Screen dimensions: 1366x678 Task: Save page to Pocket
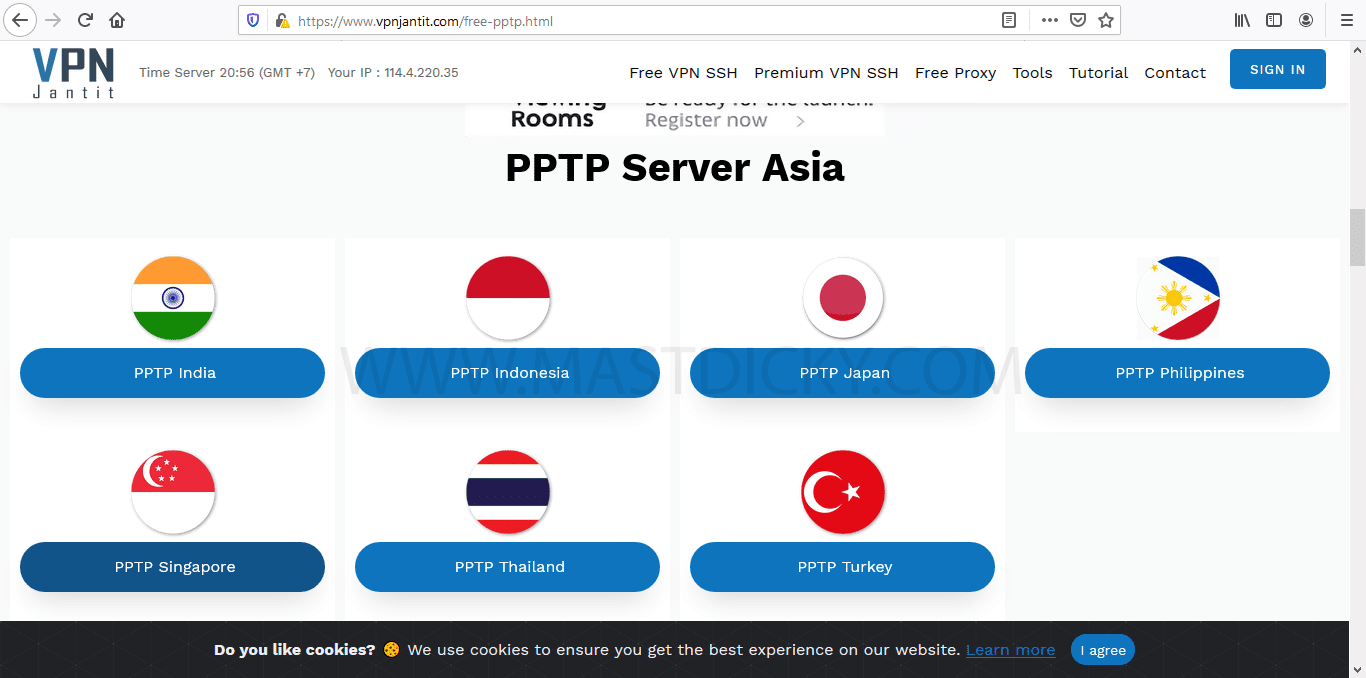[1078, 20]
